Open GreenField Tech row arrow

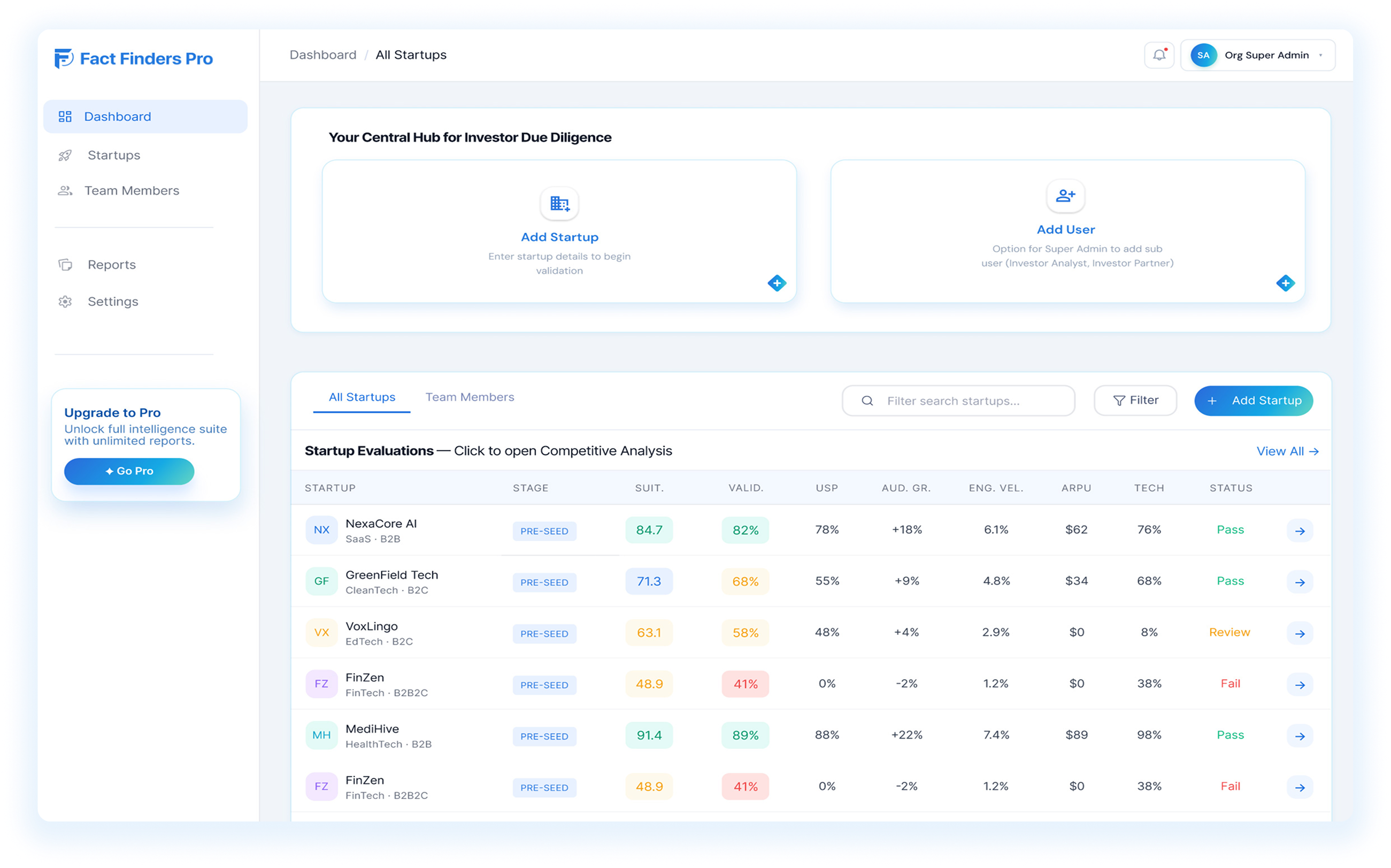coord(1300,582)
